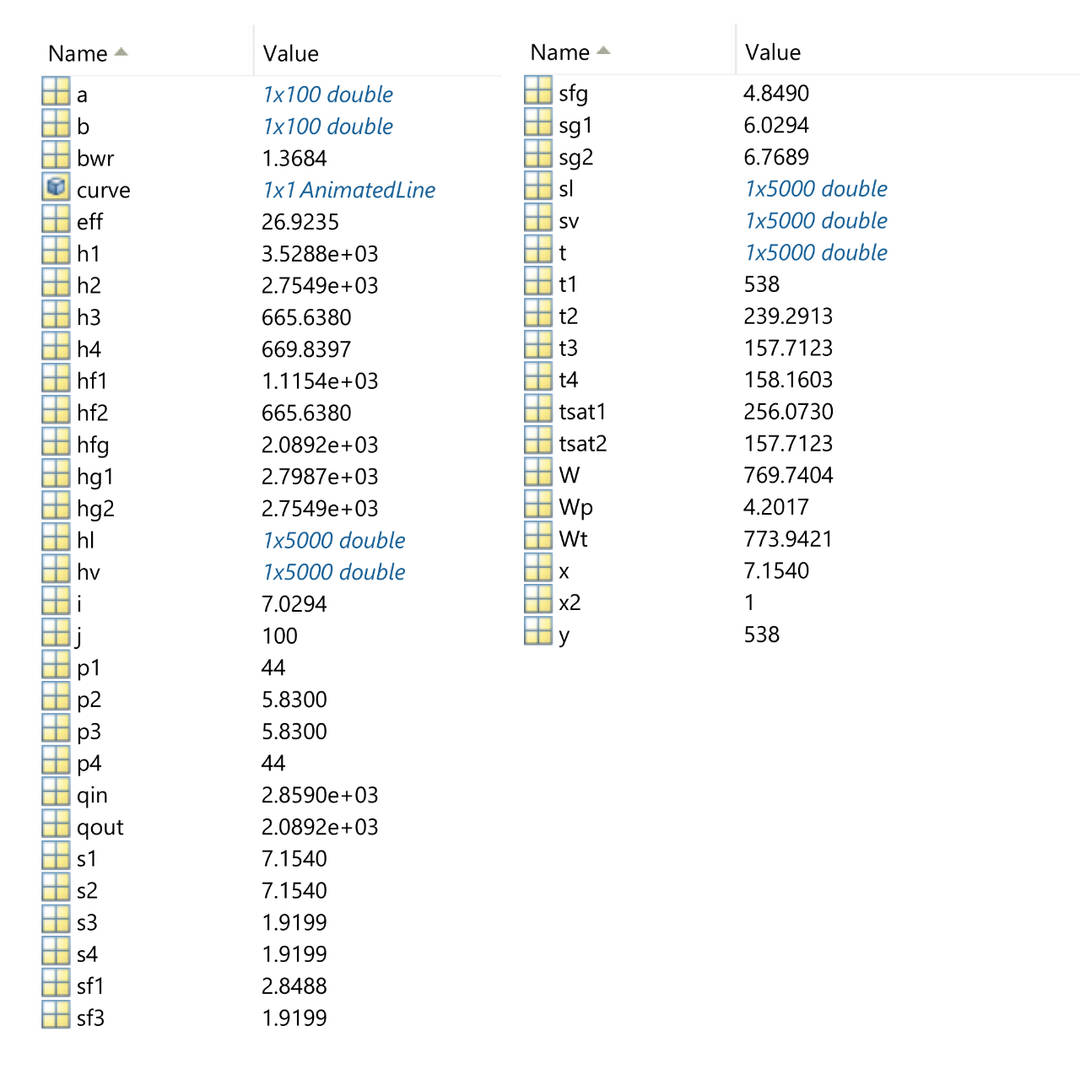Click the variable icon next to 'a'
Viewport: 1080px width, 1080px height.
[55, 93]
